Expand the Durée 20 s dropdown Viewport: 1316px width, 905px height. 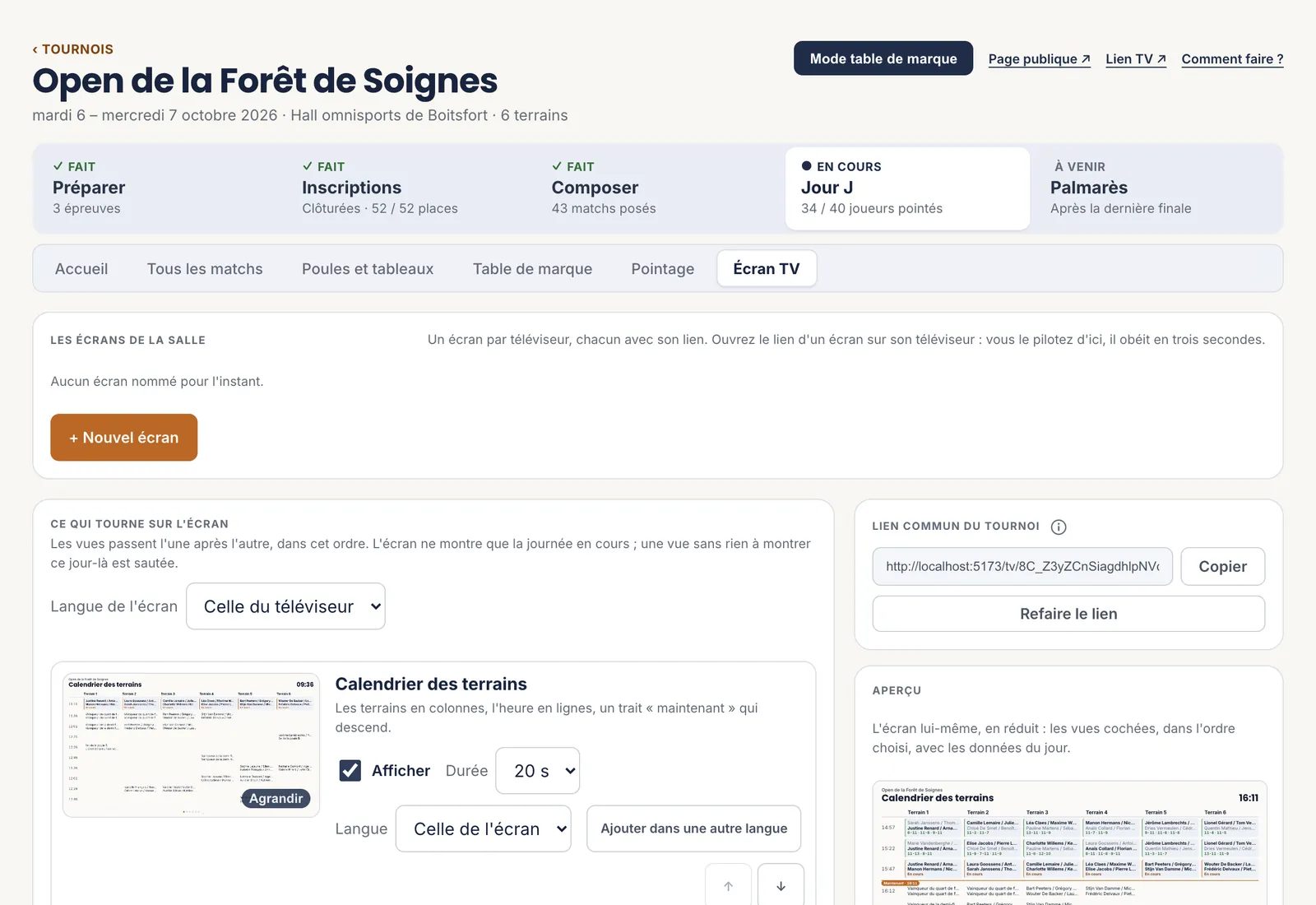point(537,771)
